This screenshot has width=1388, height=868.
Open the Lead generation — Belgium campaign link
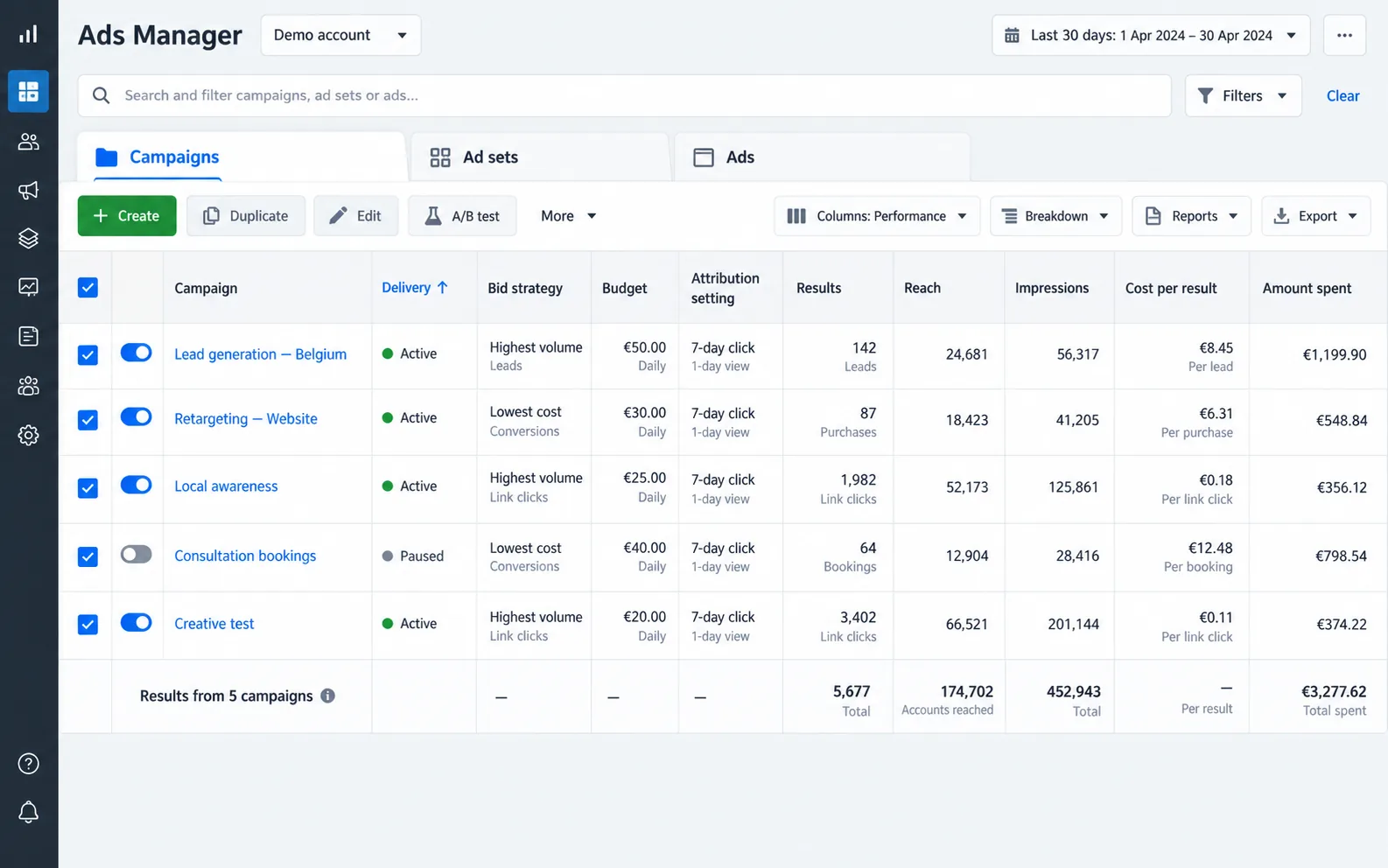pos(260,354)
